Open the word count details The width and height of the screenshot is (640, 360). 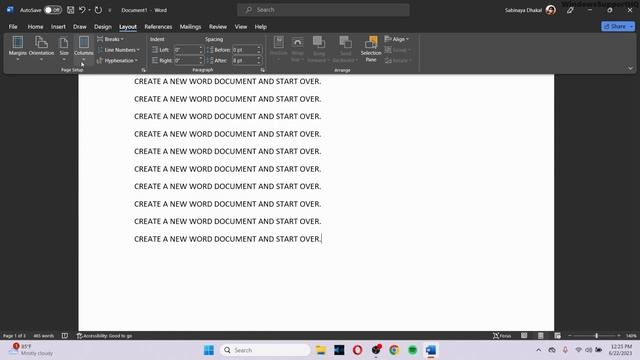(44, 336)
